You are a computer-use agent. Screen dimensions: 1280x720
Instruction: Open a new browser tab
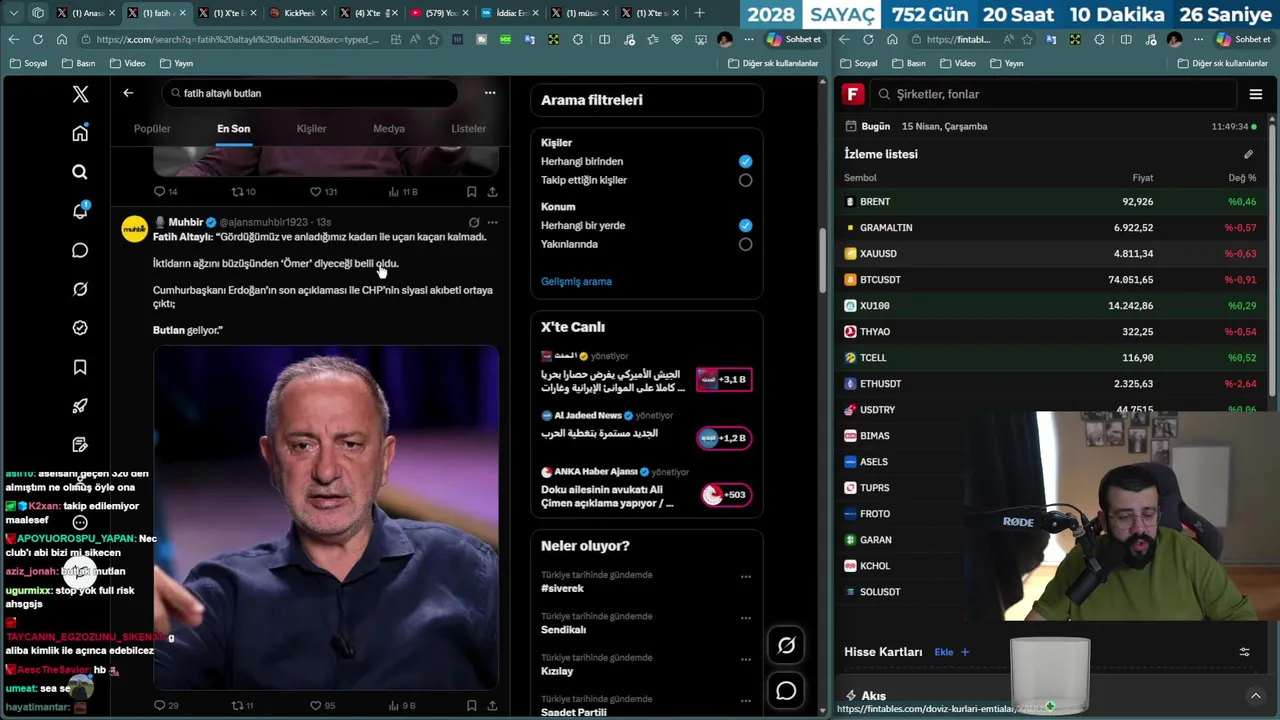coord(699,13)
